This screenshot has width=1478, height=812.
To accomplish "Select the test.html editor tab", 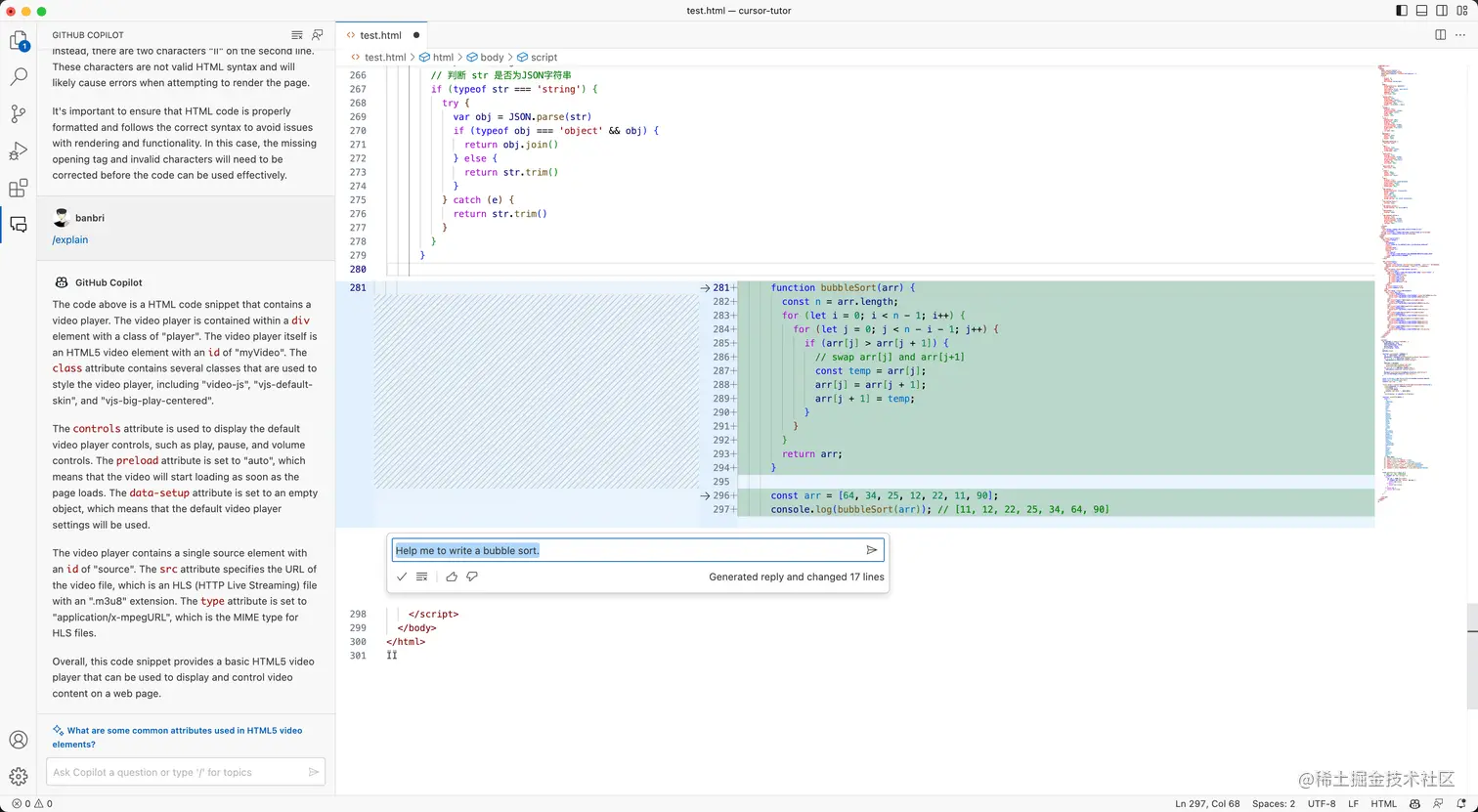I will point(381,35).
